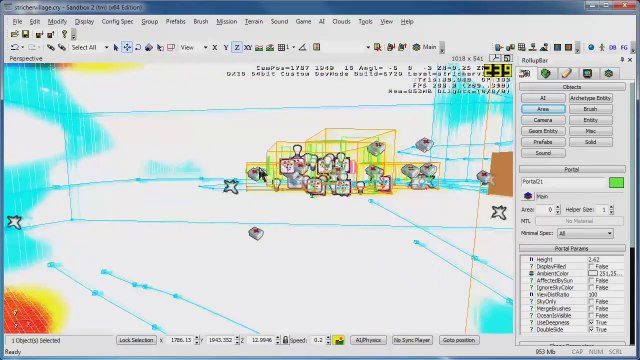Open the Mission menu
Viewport: 640px width, 360px height.
coord(227,22)
